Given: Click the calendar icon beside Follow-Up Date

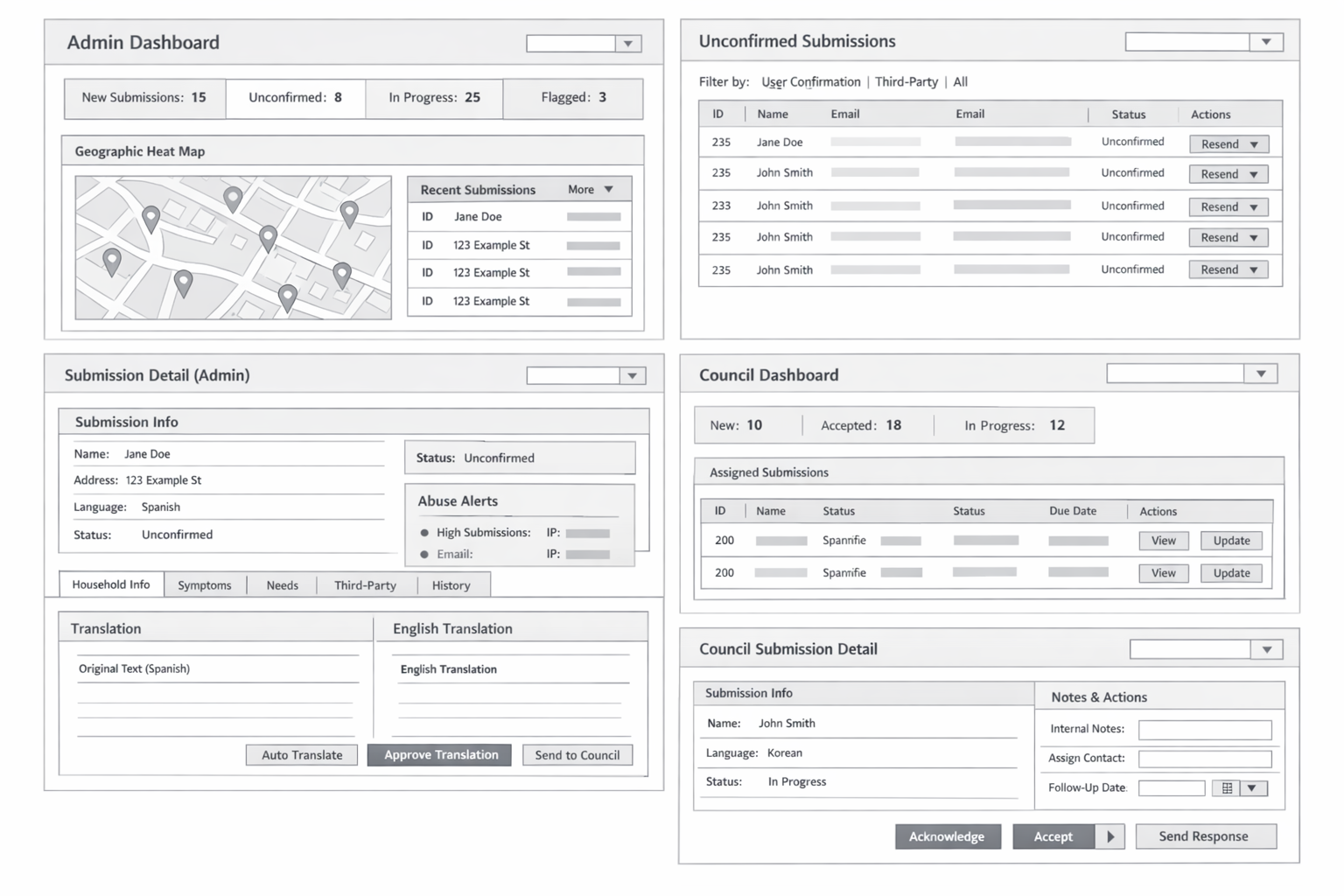Looking at the screenshot, I should click(x=1227, y=788).
